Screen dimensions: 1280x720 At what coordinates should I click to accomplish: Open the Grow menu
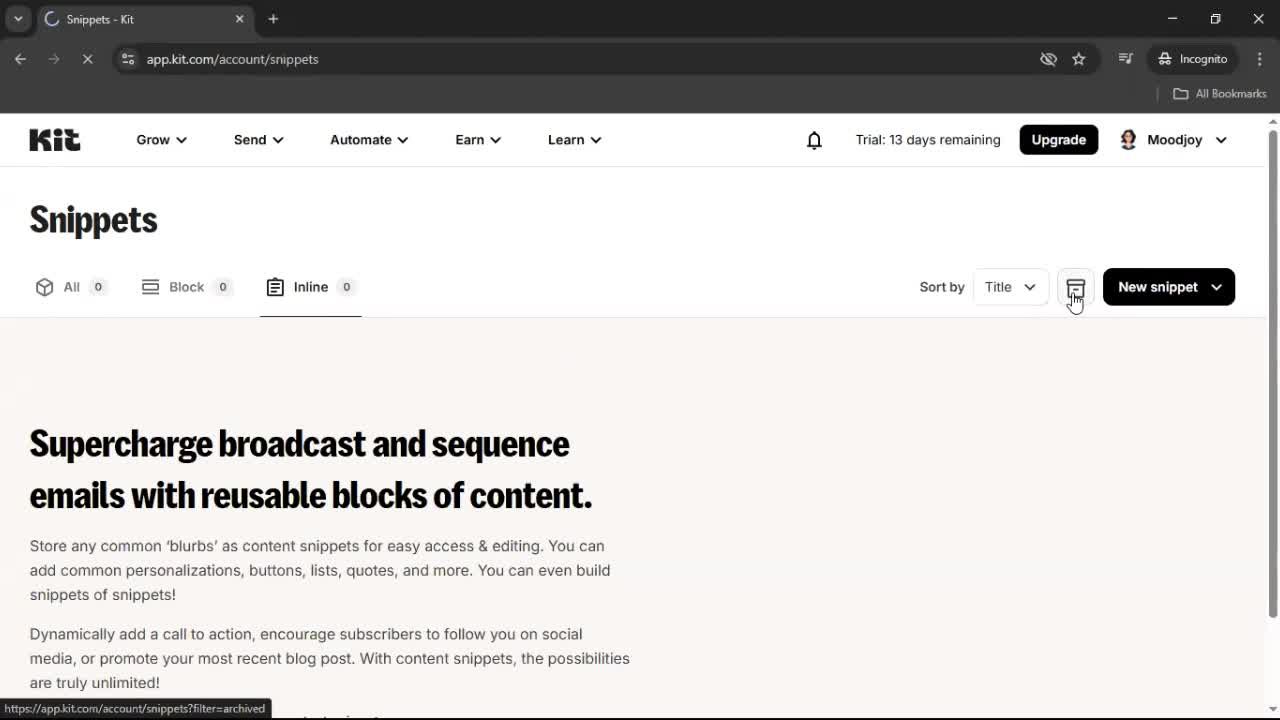pos(160,140)
